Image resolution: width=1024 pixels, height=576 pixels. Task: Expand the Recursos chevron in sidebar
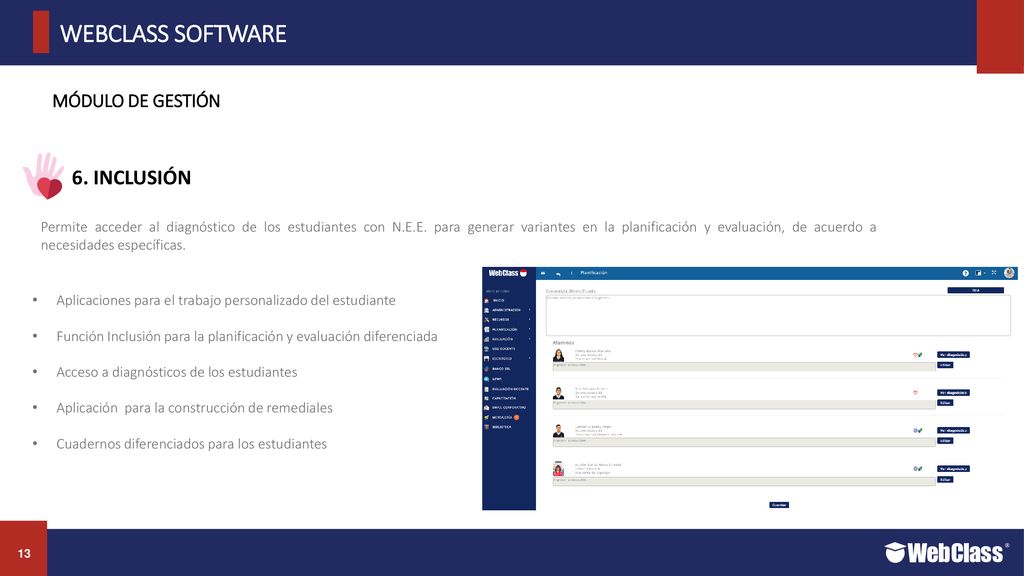(530, 319)
